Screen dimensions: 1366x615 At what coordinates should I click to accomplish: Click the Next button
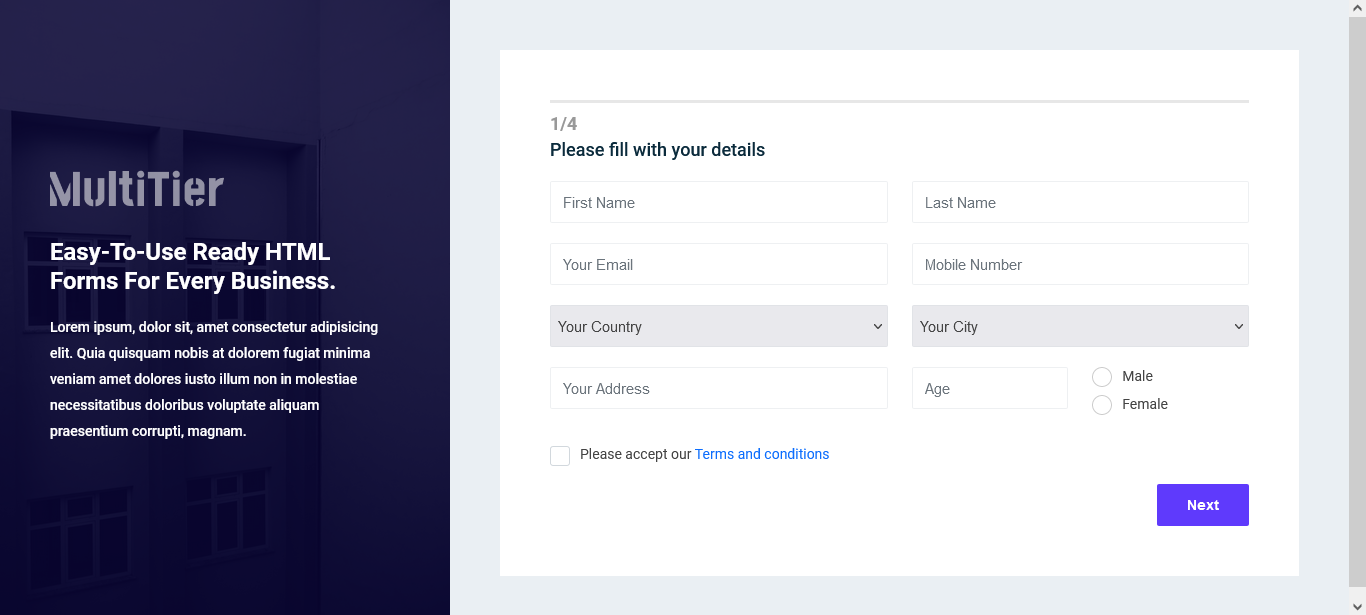1202,504
